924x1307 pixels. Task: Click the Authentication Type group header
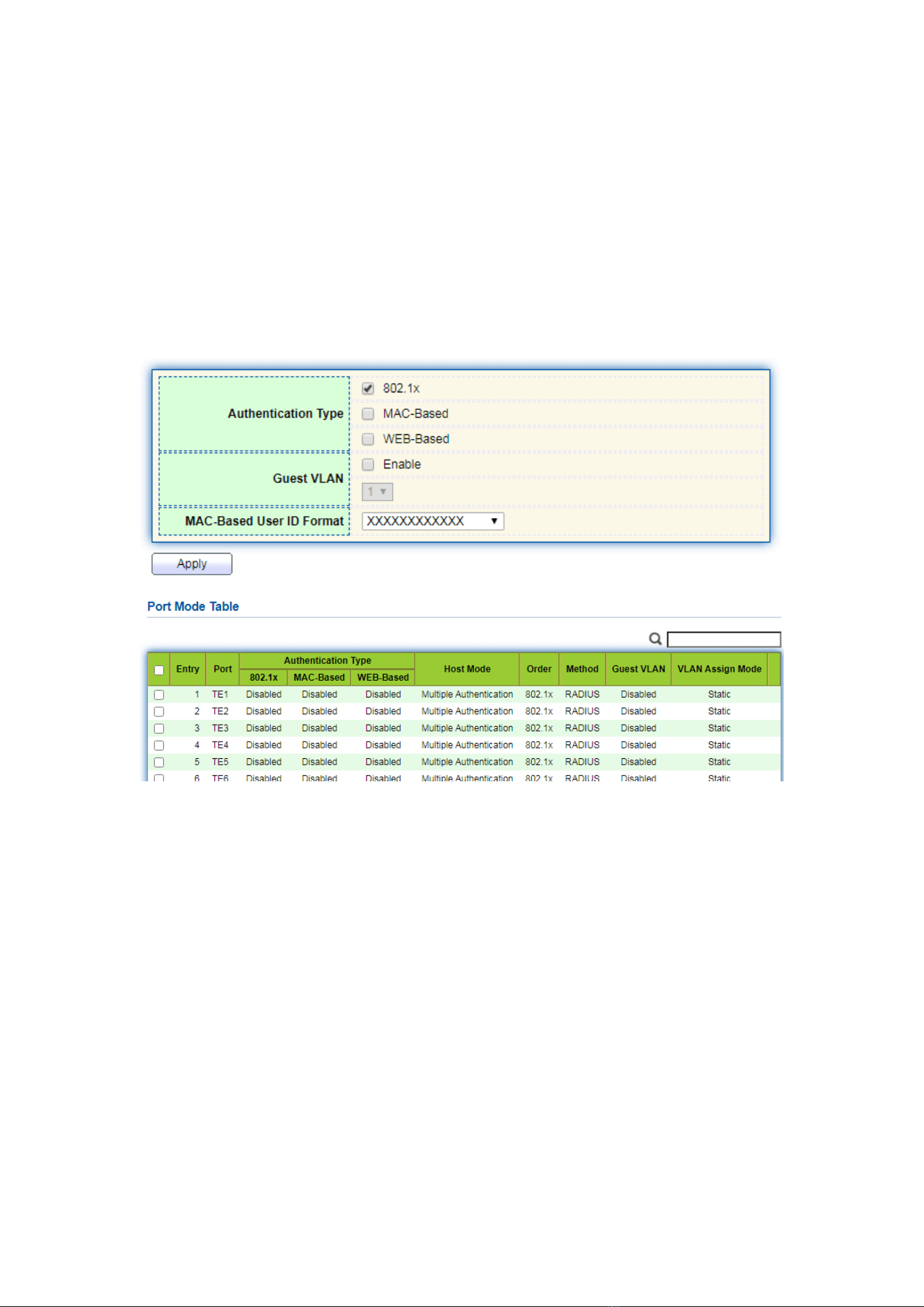(327, 660)
